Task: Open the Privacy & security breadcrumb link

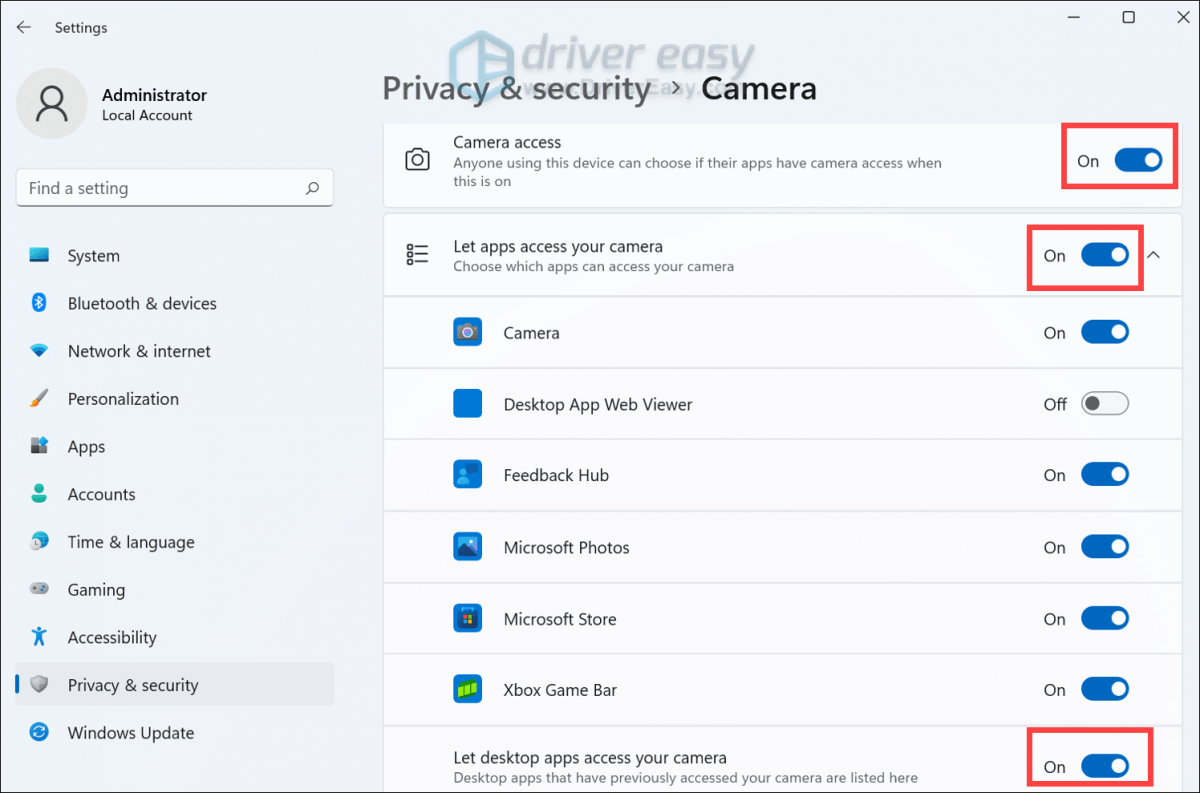Action: [x=516, y=88]
